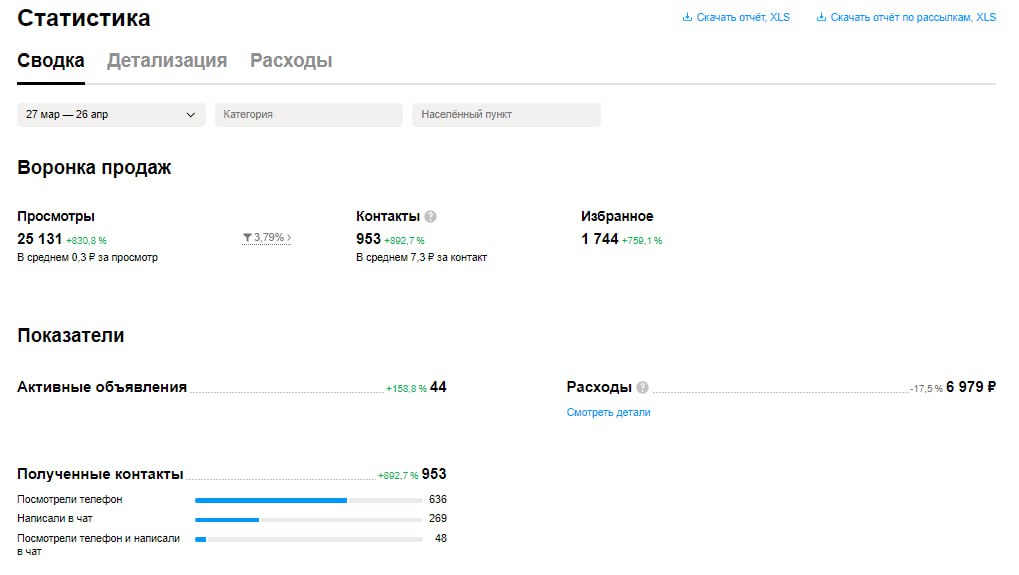Click the funnel icon before 3,79%
Image resolution: width=1019 pixels, height=575 pixels.
(x=247, y=238)
